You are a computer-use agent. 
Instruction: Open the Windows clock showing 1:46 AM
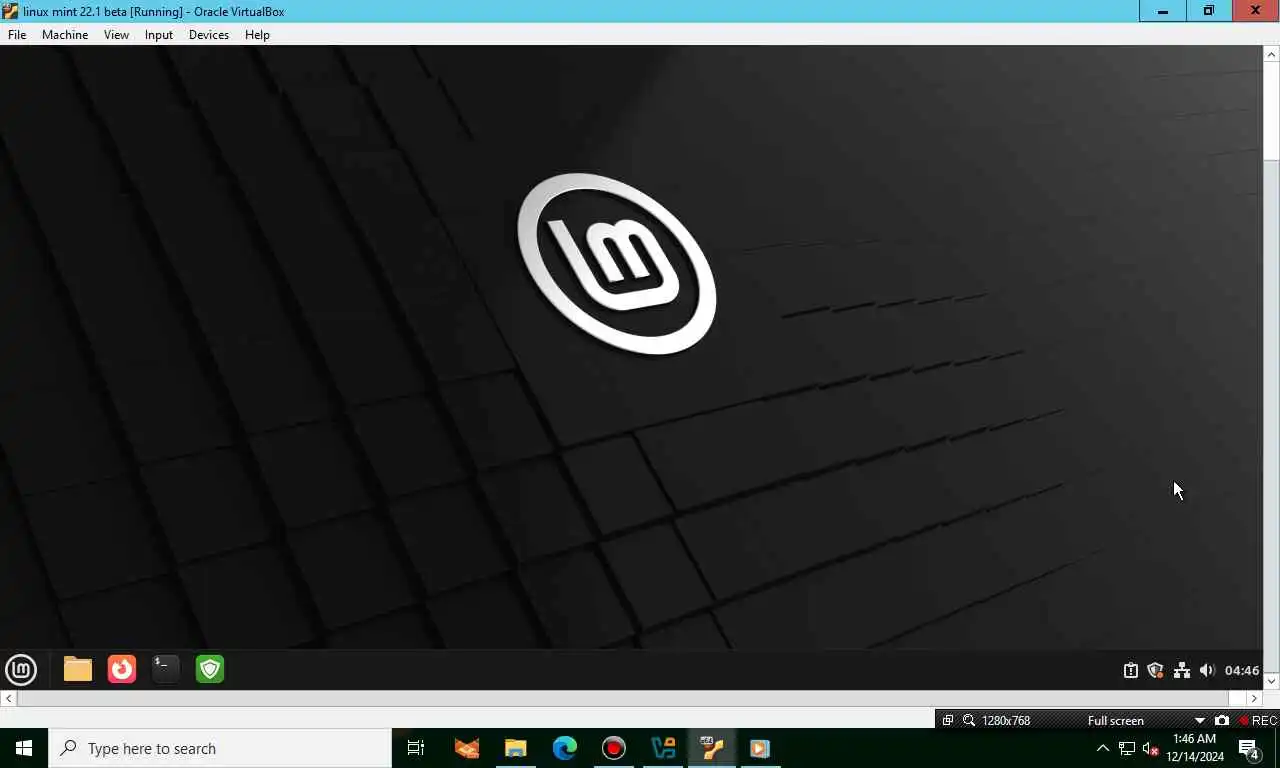point(1195,748)
